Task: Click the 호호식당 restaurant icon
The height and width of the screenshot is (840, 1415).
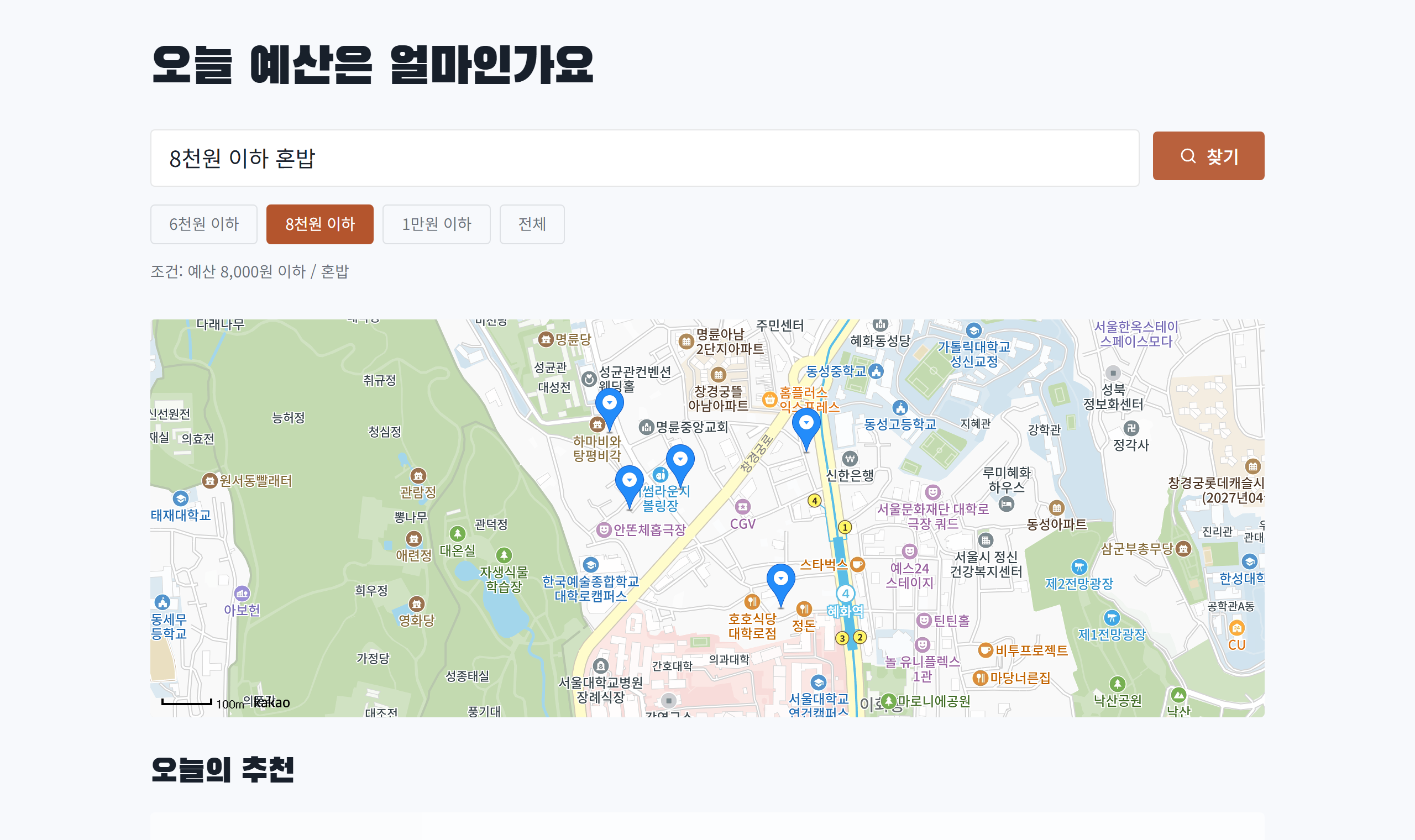Action: pos(752,601)
